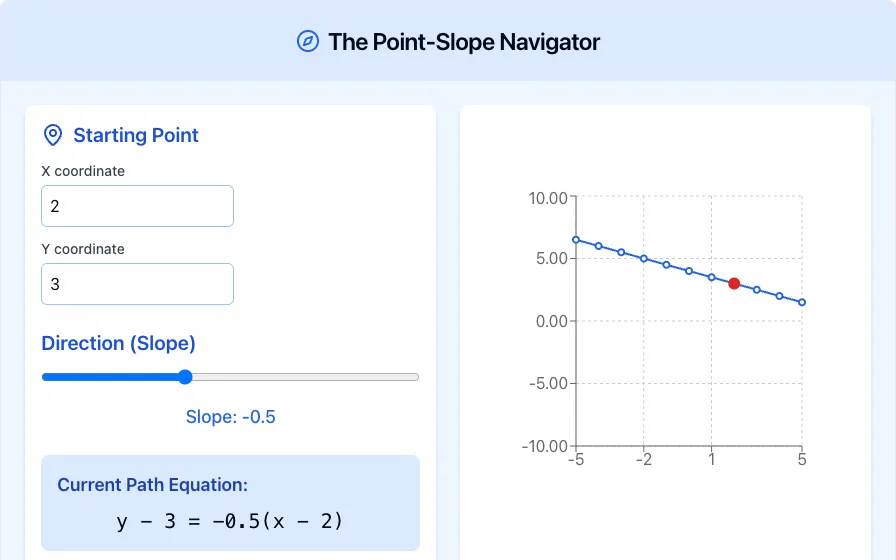Focus the X coordinate input field

[137, 206]
